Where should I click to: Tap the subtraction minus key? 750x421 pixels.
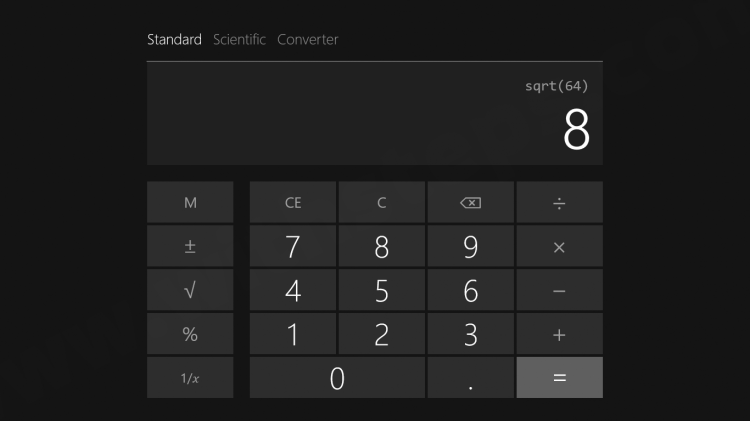[x=559, y=290]
